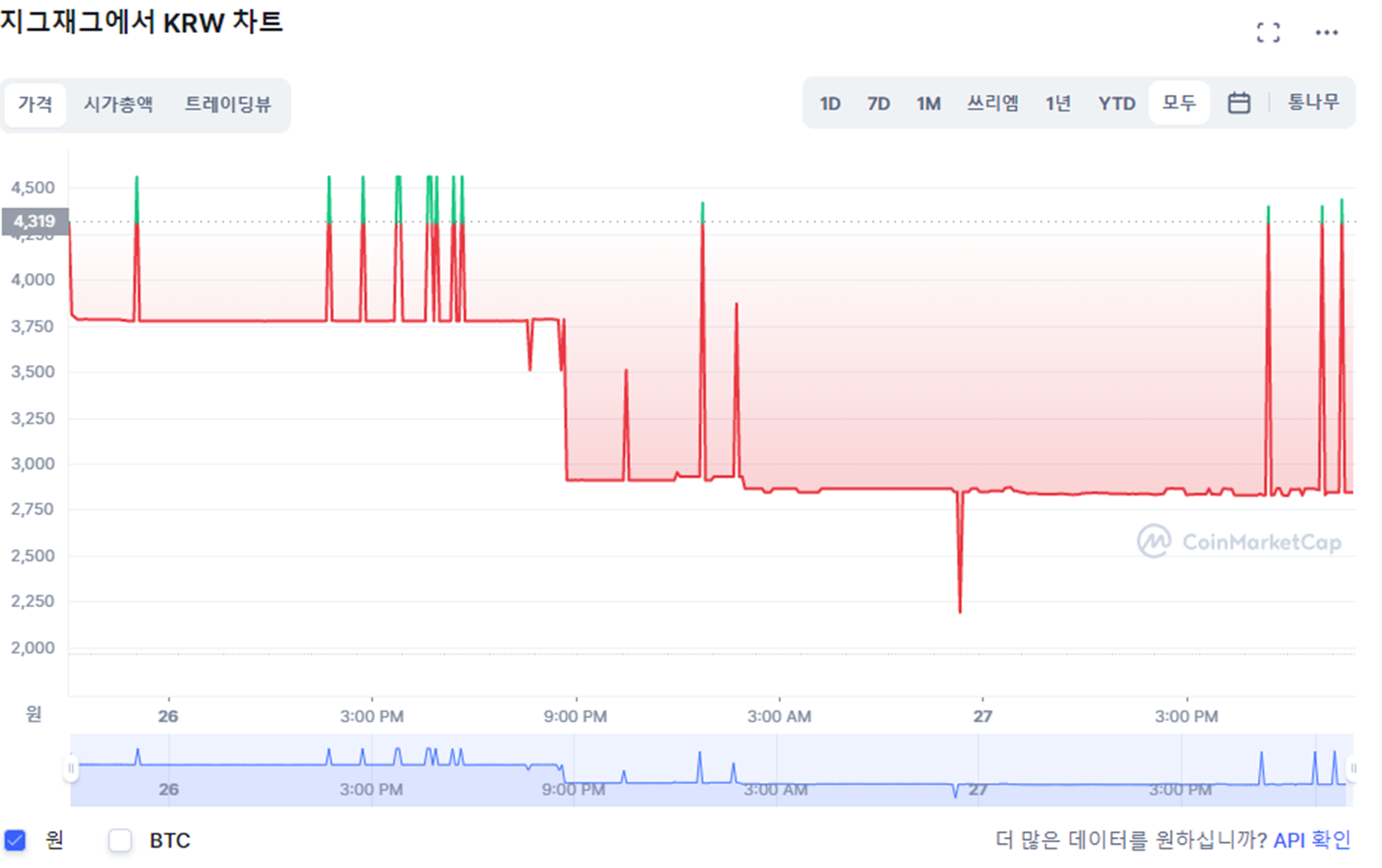Image resolution: width=1382 pixels, height=868 pixels.
Task: Click the 3,000 y-axis label
Action: click(33, 464)
